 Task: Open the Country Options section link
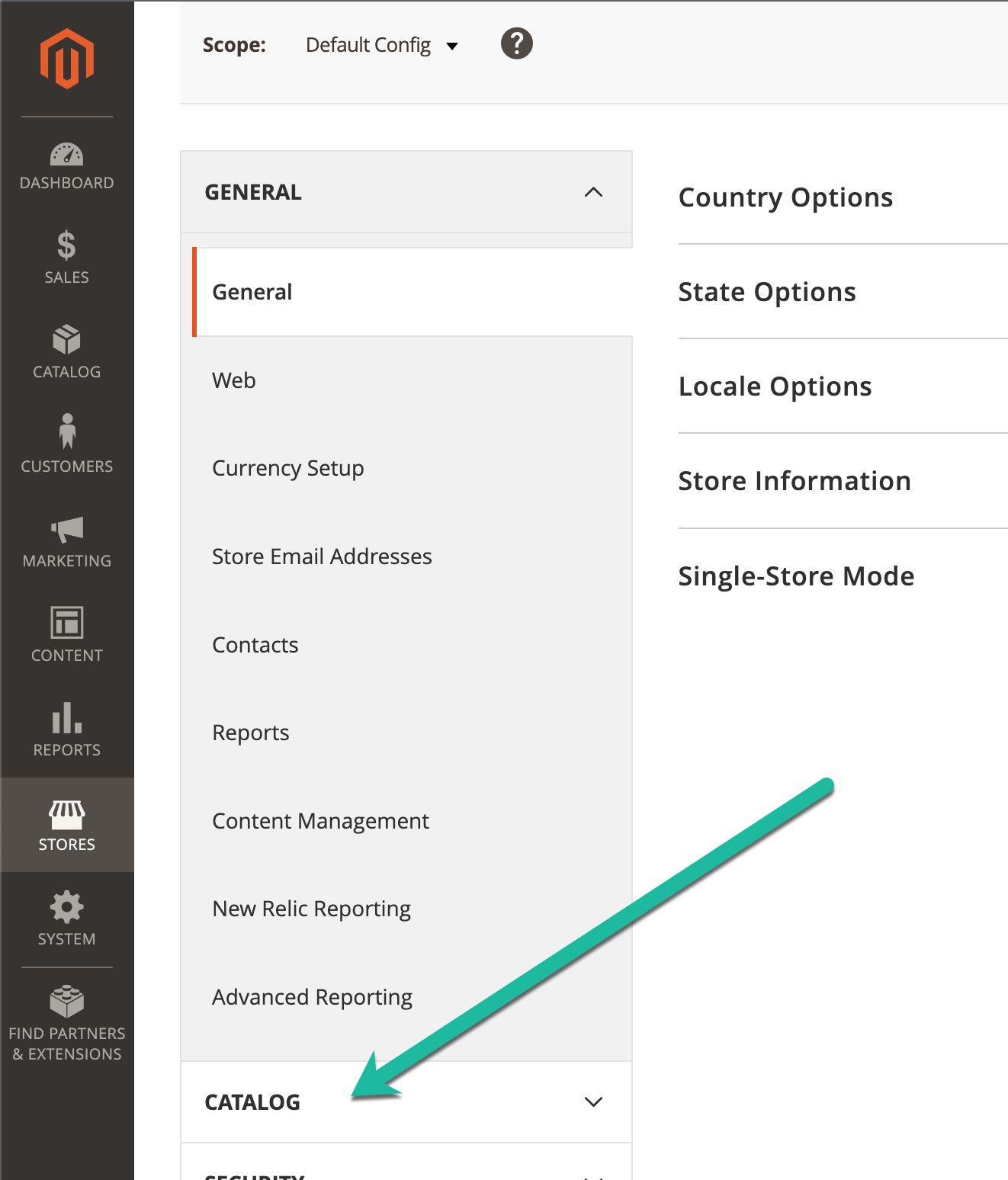coord(785,197)
